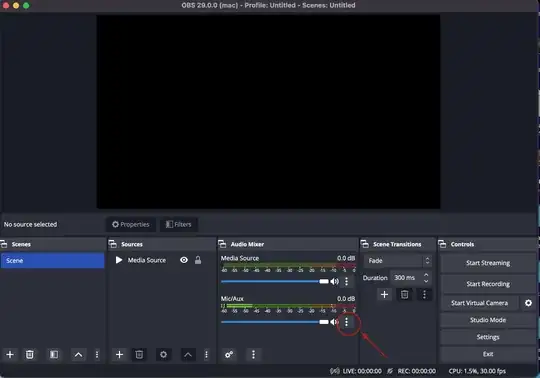Pop out the Sources dock icon
Screen dimensions: 540x378
(x=113, y=244)
